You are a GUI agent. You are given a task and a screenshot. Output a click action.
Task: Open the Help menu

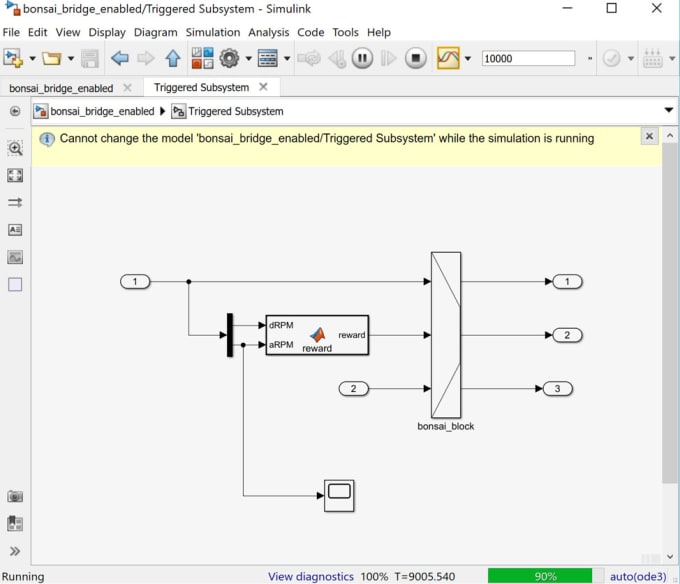tap(379, 33)
